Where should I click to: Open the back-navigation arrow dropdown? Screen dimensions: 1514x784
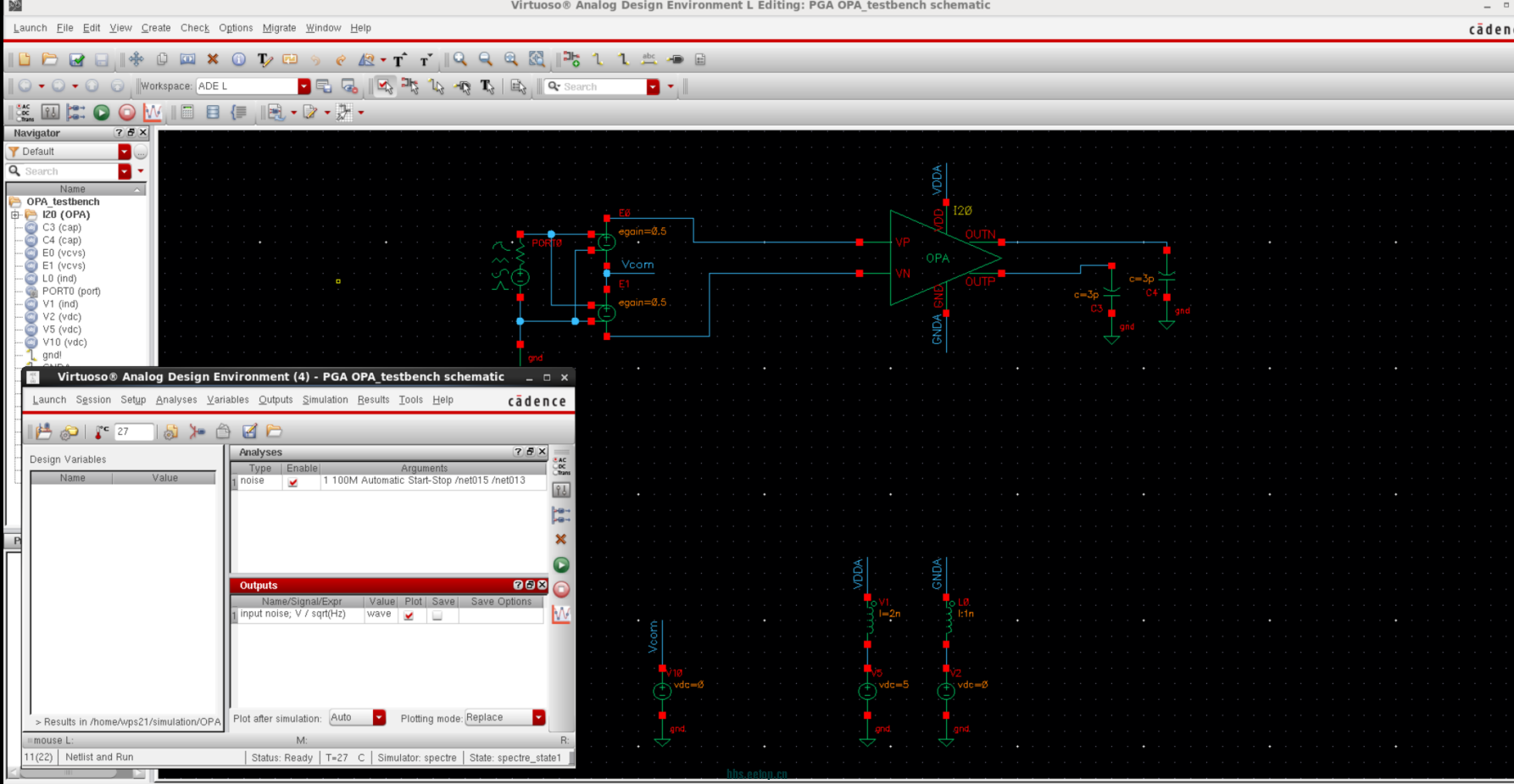tap(42, 86)
